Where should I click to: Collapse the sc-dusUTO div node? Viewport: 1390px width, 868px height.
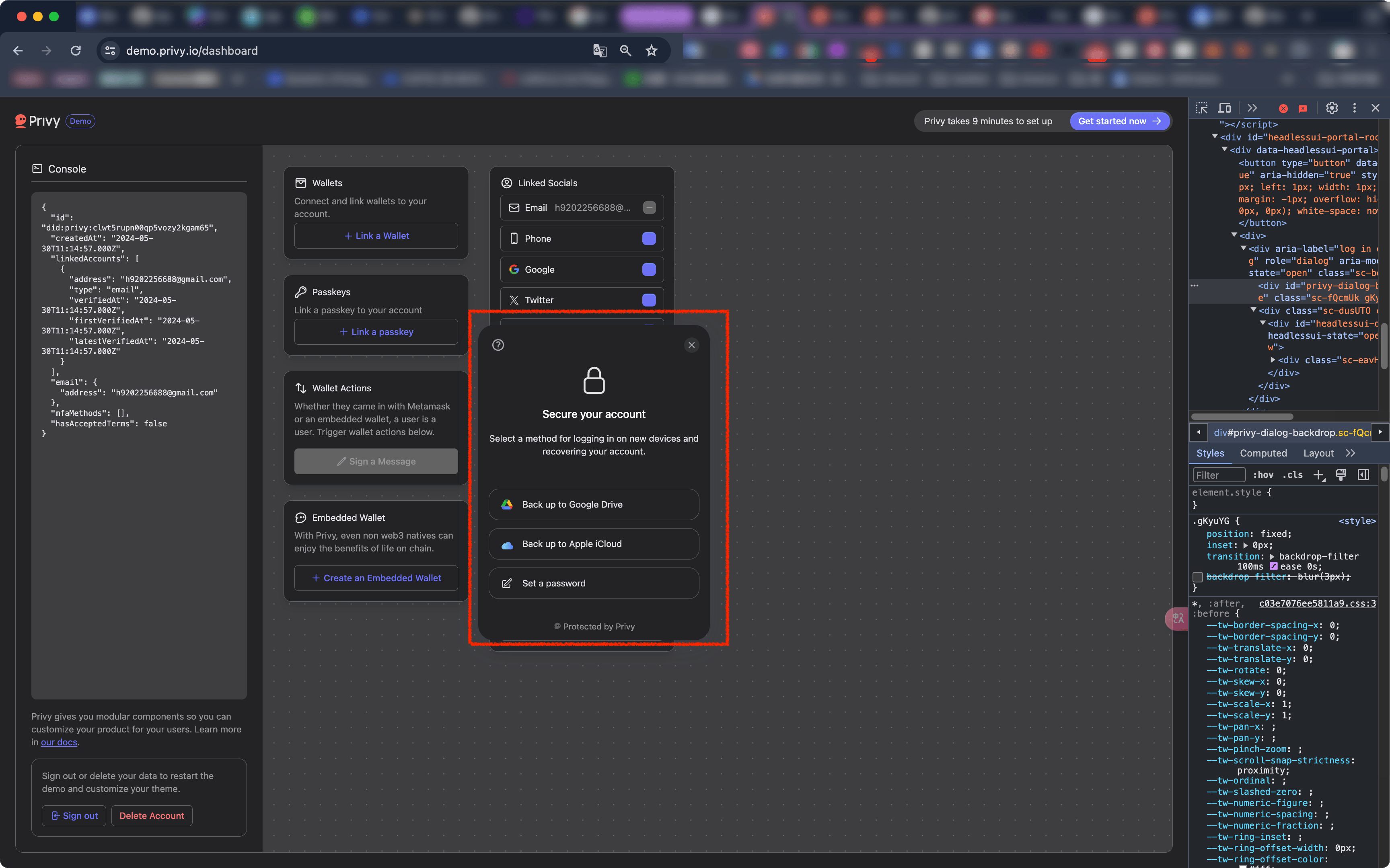pyautogui.click(x=1254, y=310)
